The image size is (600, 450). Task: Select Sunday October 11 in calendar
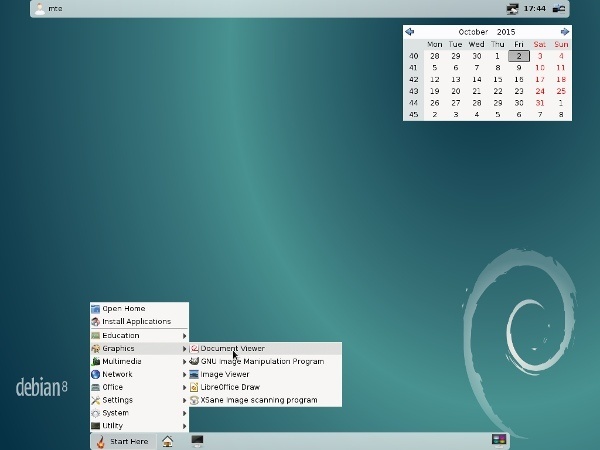[x=561, y=68]
